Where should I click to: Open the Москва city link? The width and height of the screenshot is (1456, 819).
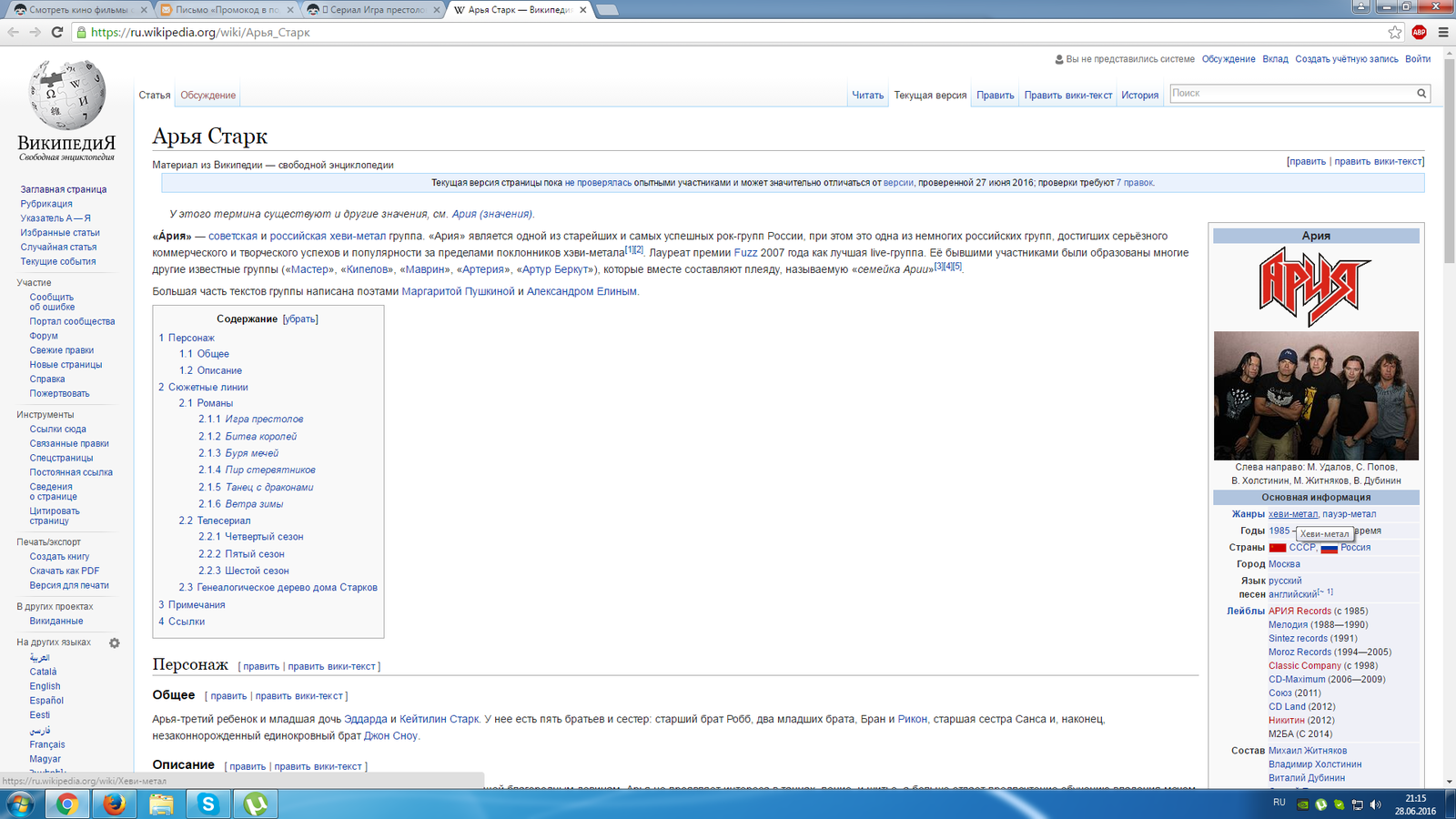(x=1284, y=564)
